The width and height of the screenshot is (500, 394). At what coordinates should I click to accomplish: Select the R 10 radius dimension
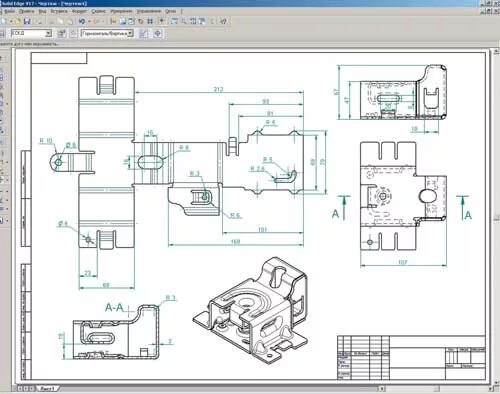pos(46,140)
